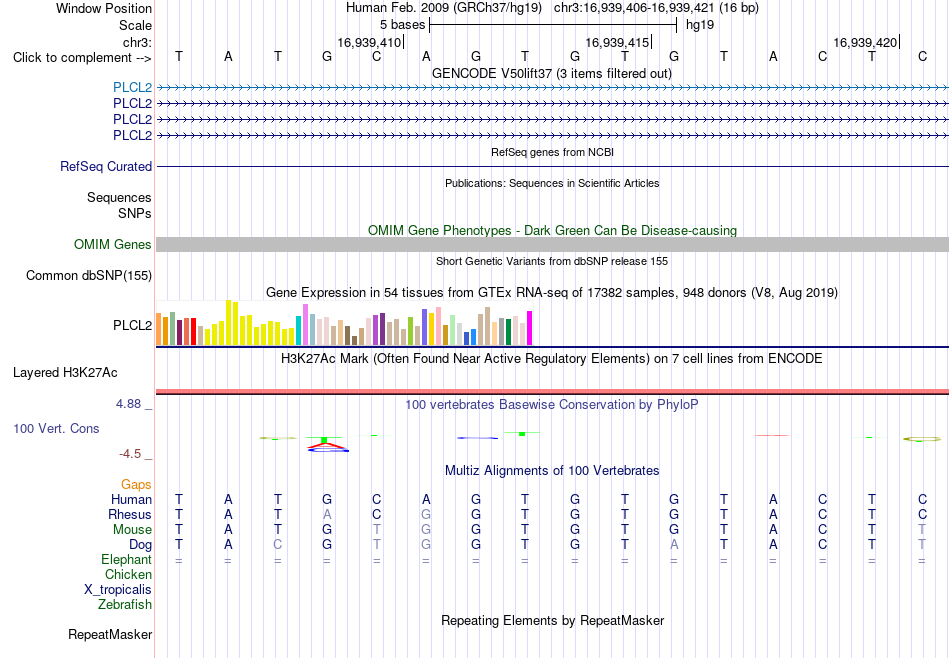Open Basewise Conservation by PhyloP title
The height and width of the screenshot is (658, 950).
(x=552, y=404)
